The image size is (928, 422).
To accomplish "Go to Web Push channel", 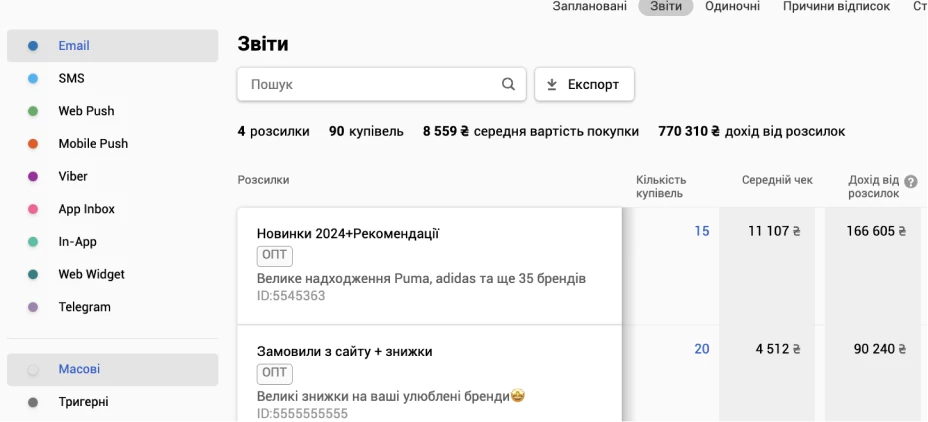I will (x=86, y=111).
